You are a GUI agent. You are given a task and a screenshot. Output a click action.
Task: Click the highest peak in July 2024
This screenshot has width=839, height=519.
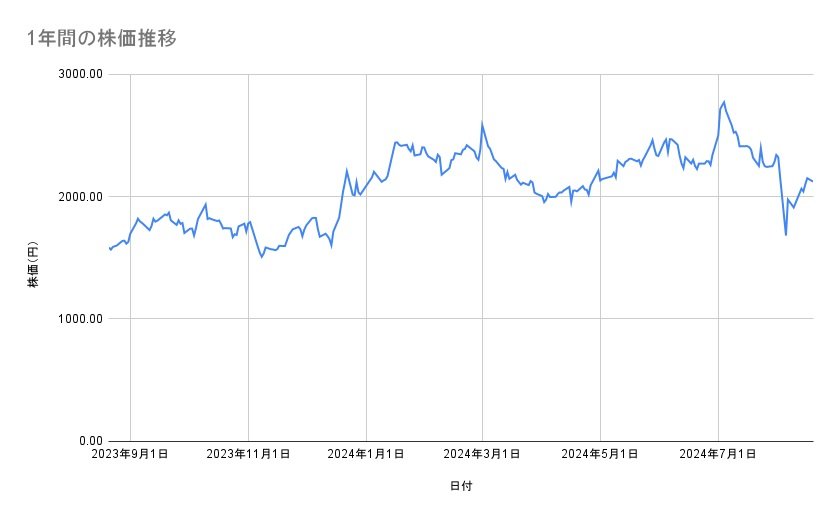coord(724,101)
